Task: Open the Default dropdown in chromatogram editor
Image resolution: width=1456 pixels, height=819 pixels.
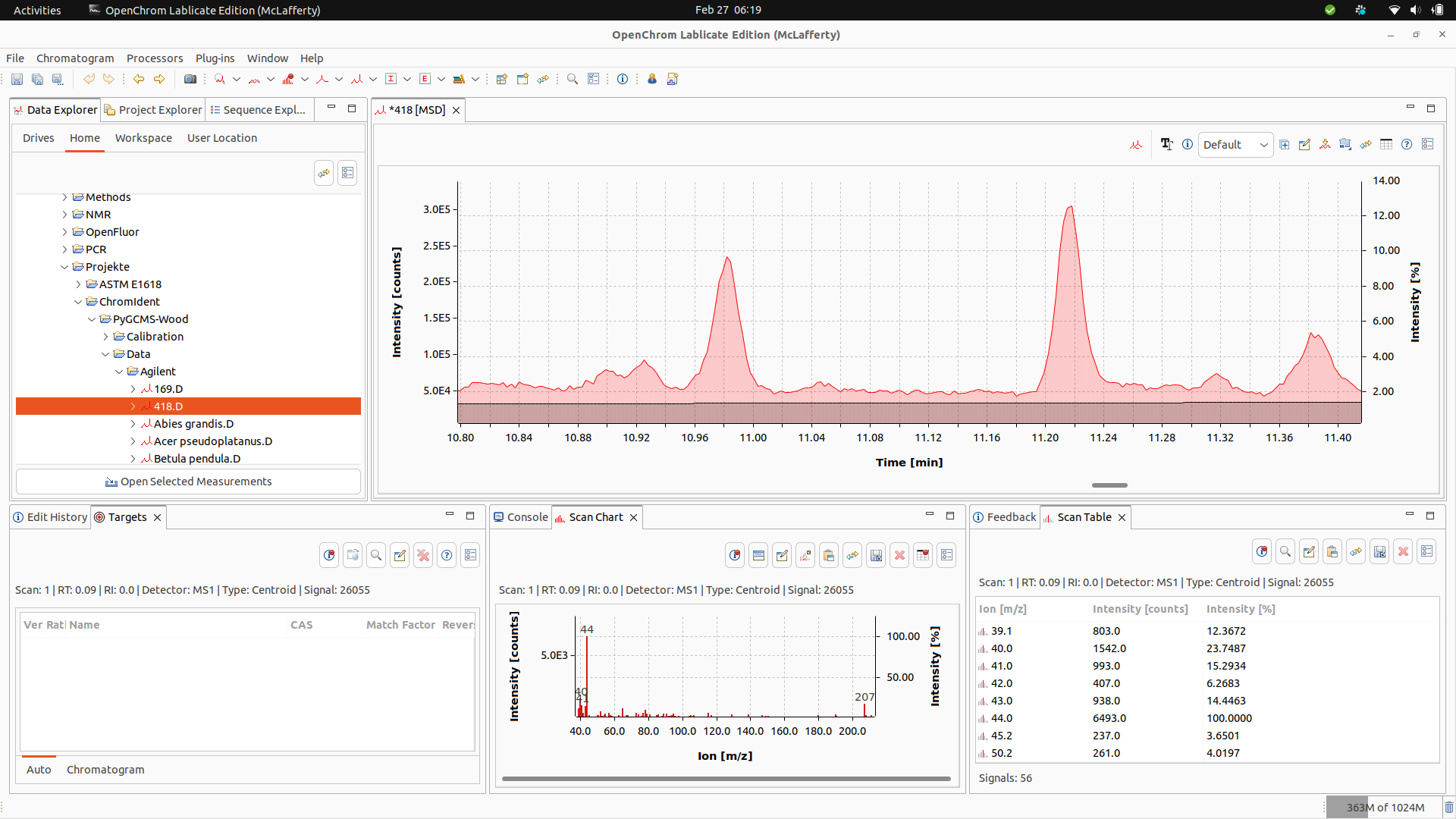Action: (1235, 144)
